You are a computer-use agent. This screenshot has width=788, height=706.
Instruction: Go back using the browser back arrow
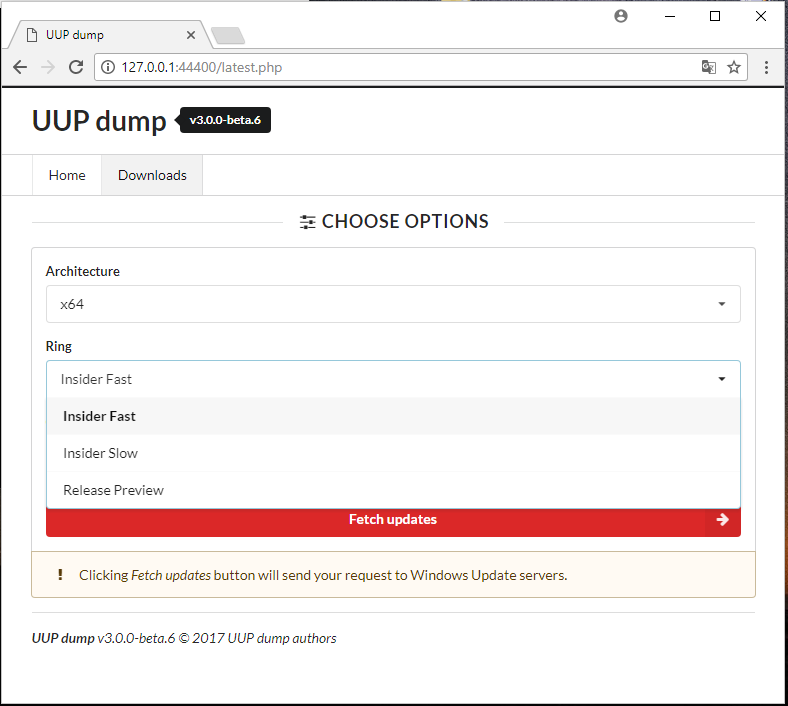[20, 67]
